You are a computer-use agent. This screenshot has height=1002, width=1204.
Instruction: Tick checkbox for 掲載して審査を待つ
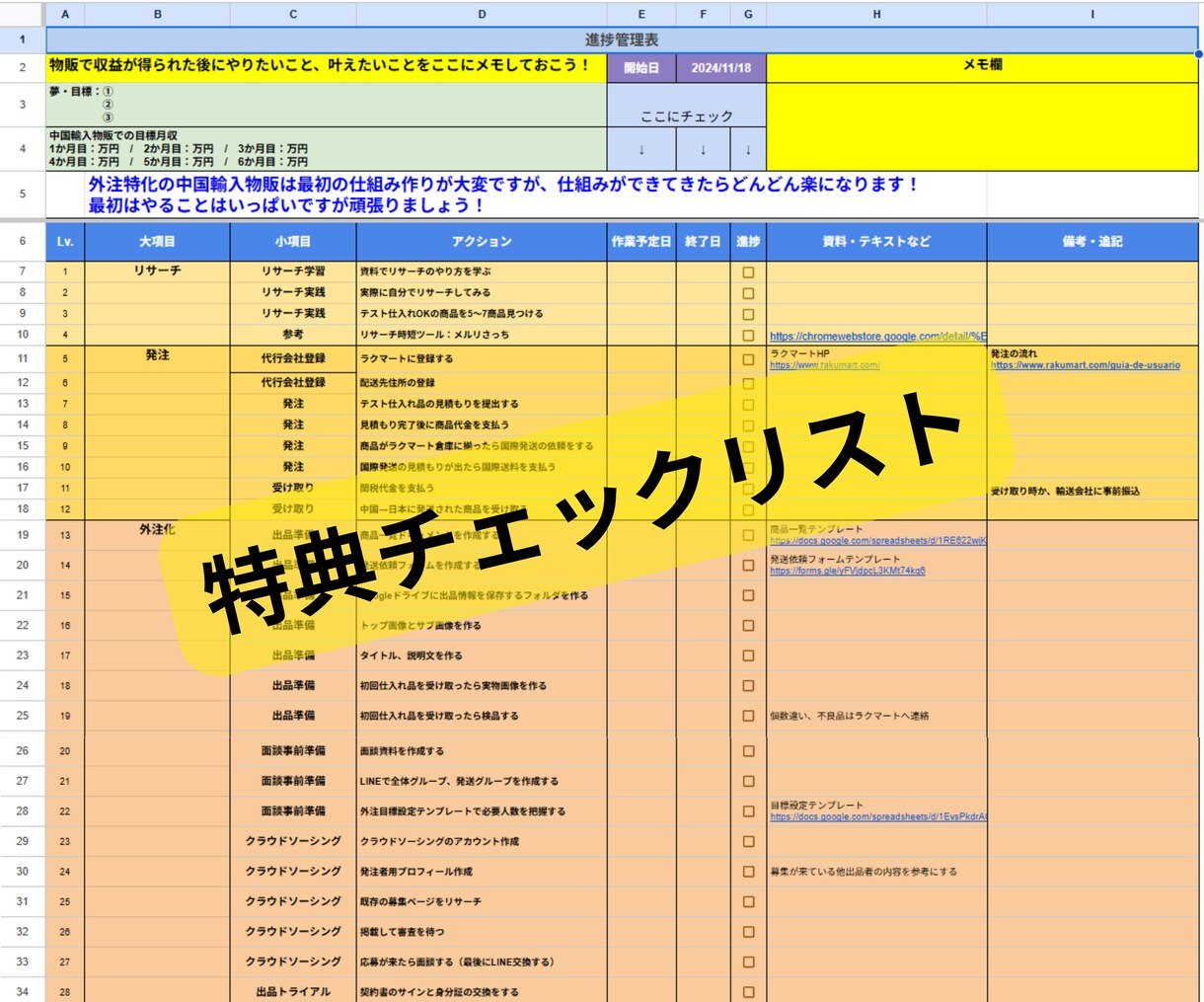coord(748,932)
